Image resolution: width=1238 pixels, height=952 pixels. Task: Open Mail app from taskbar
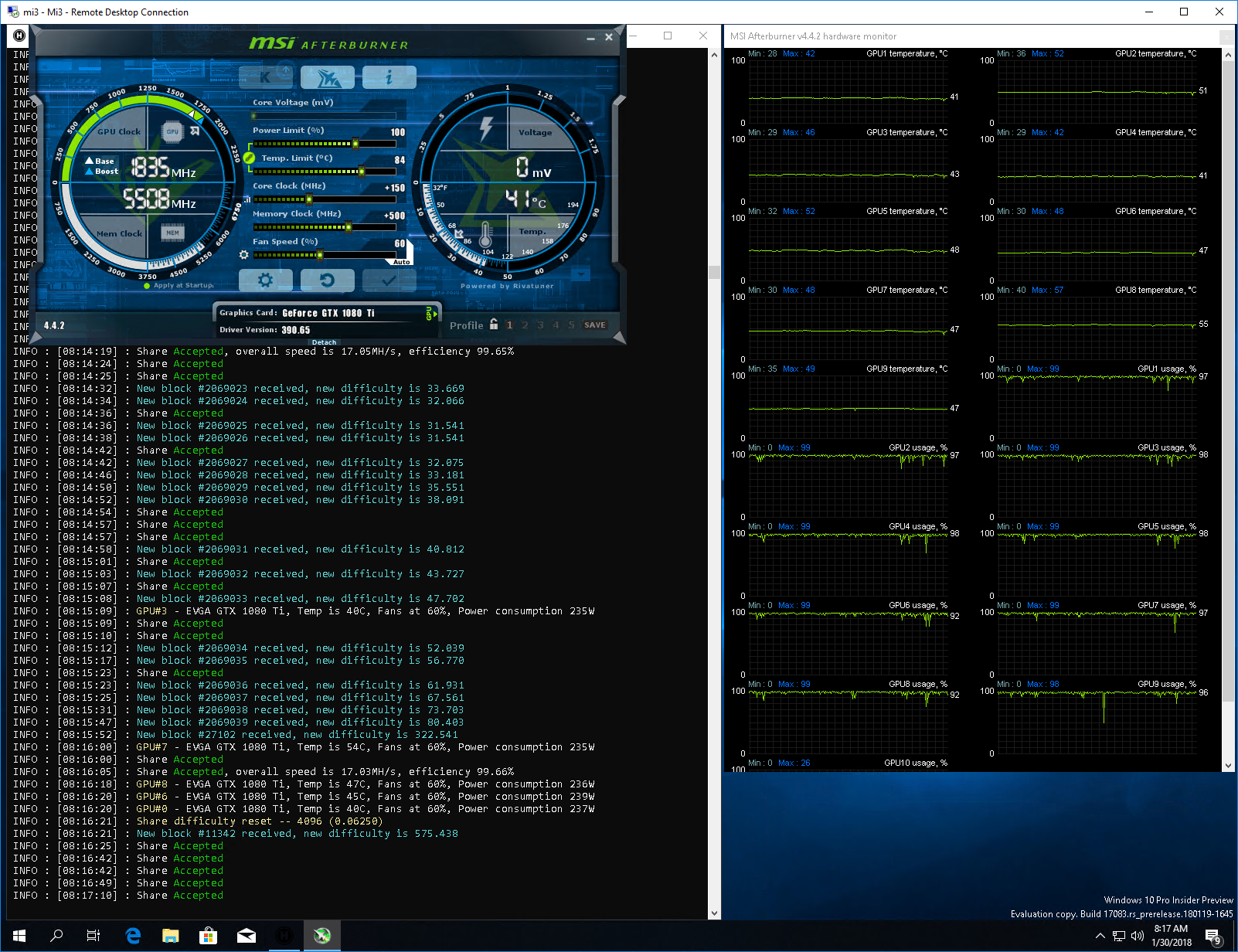tap(247, 936)
